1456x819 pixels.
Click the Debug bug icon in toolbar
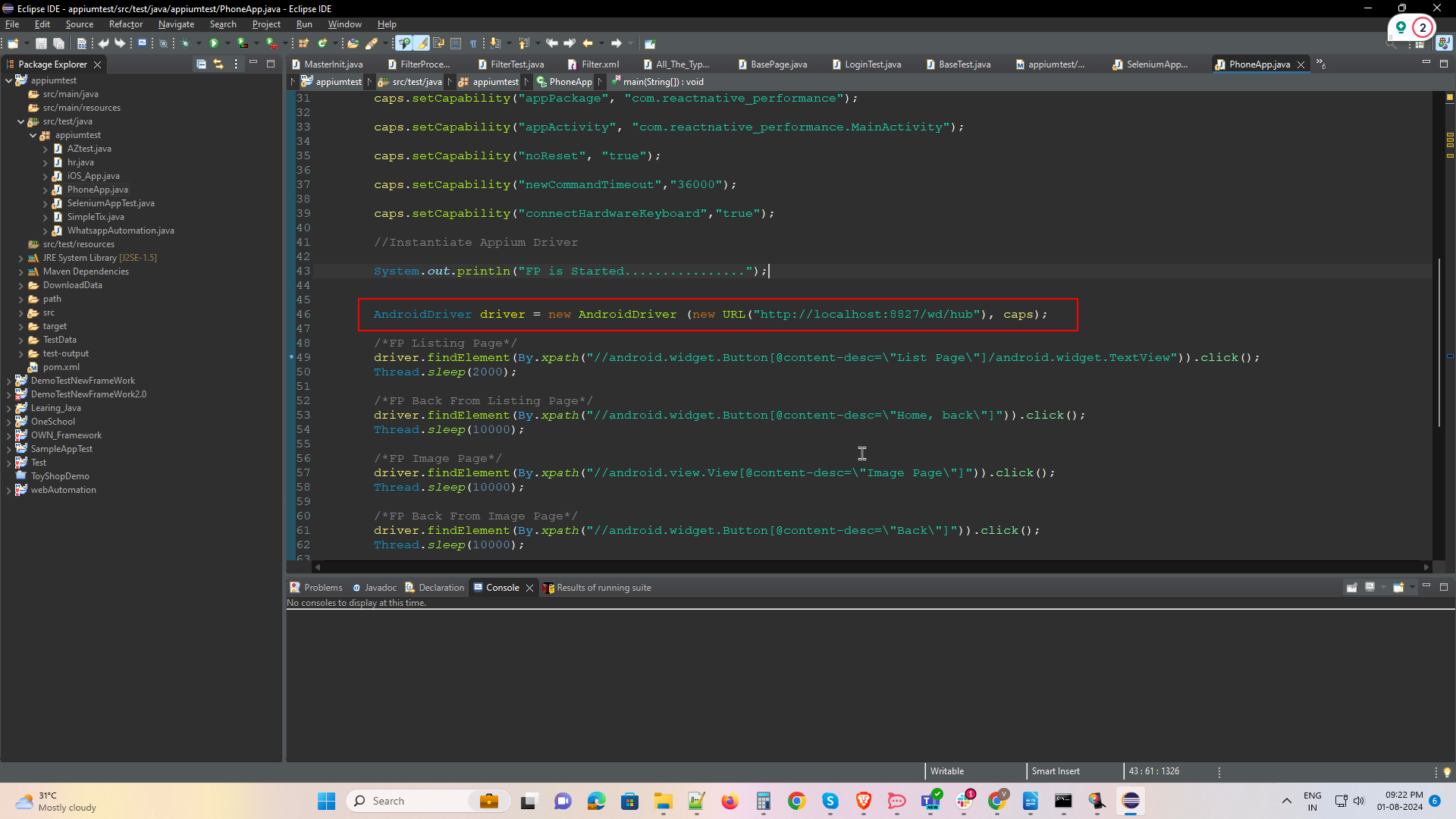point(184,43)
